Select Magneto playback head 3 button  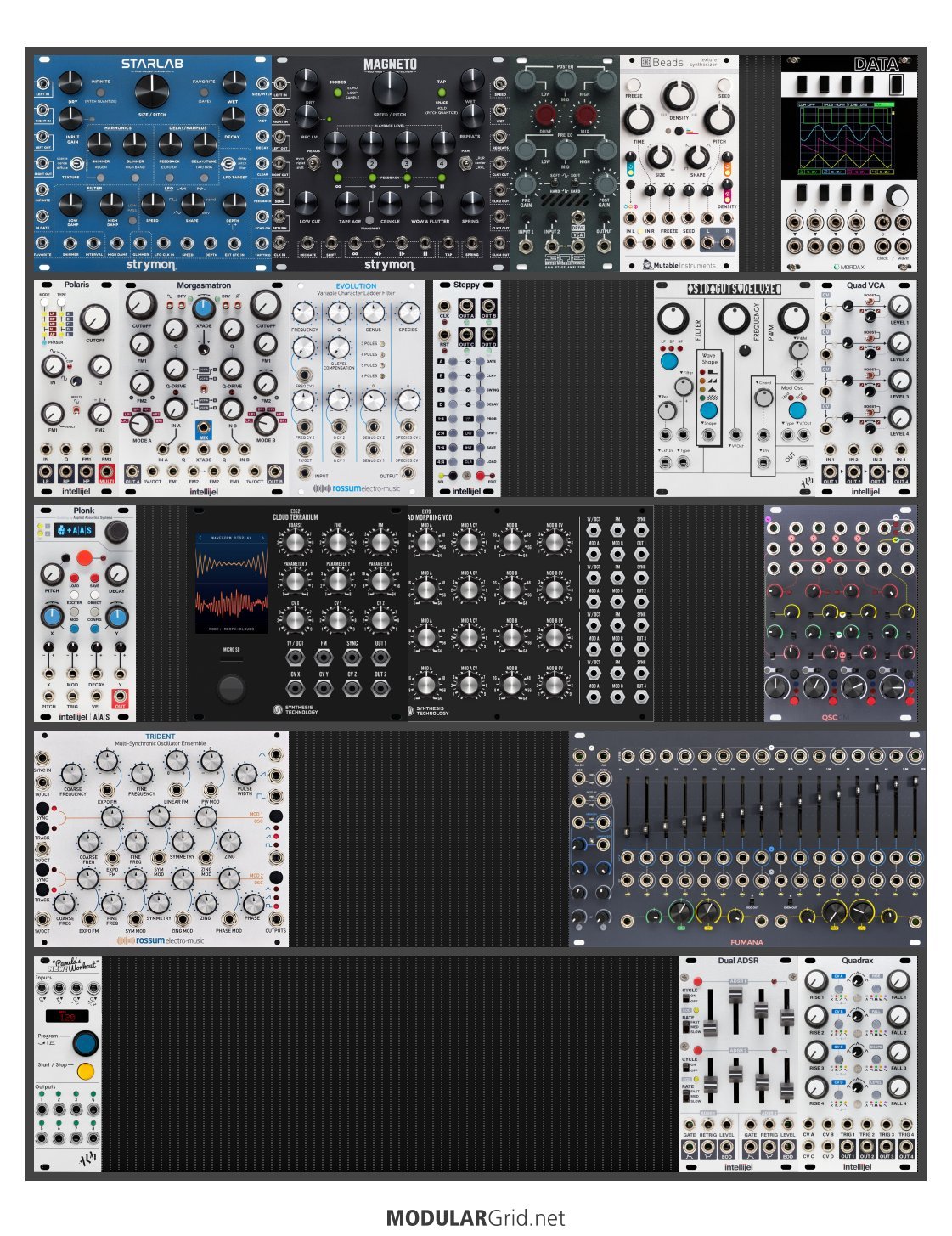click(407, 163)
